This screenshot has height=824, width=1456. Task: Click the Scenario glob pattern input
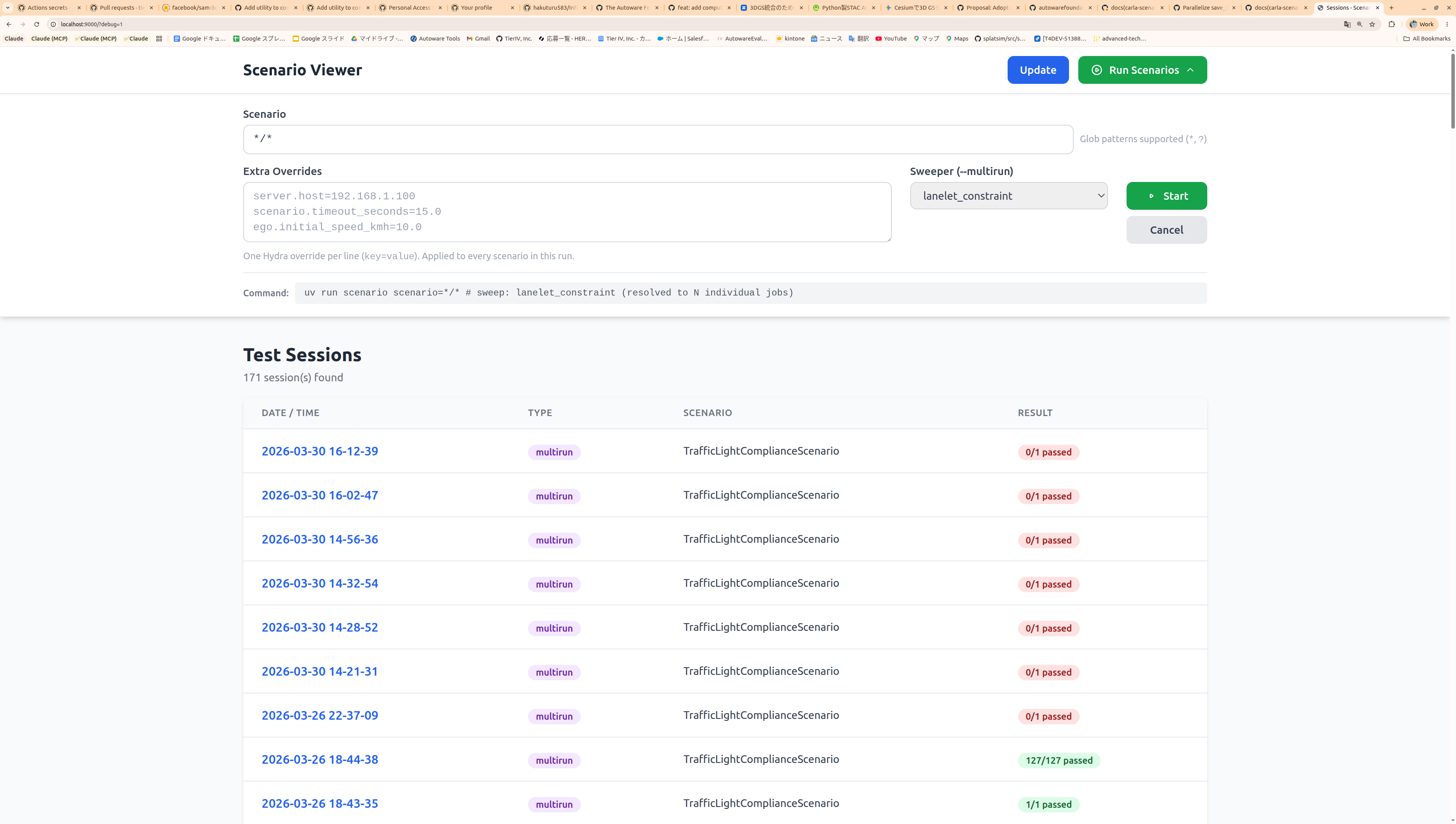[x=658, y=139]
